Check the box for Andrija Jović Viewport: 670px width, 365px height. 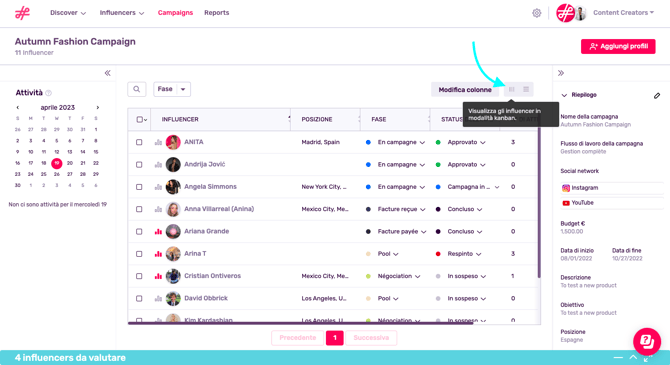click(x=139, y=165)
